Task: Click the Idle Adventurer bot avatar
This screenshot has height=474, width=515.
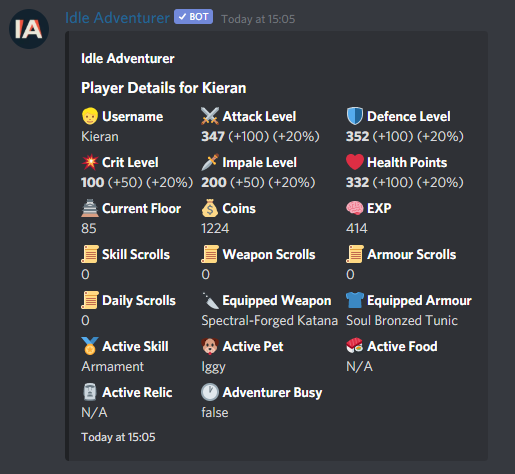Action: tap(29, 29)
